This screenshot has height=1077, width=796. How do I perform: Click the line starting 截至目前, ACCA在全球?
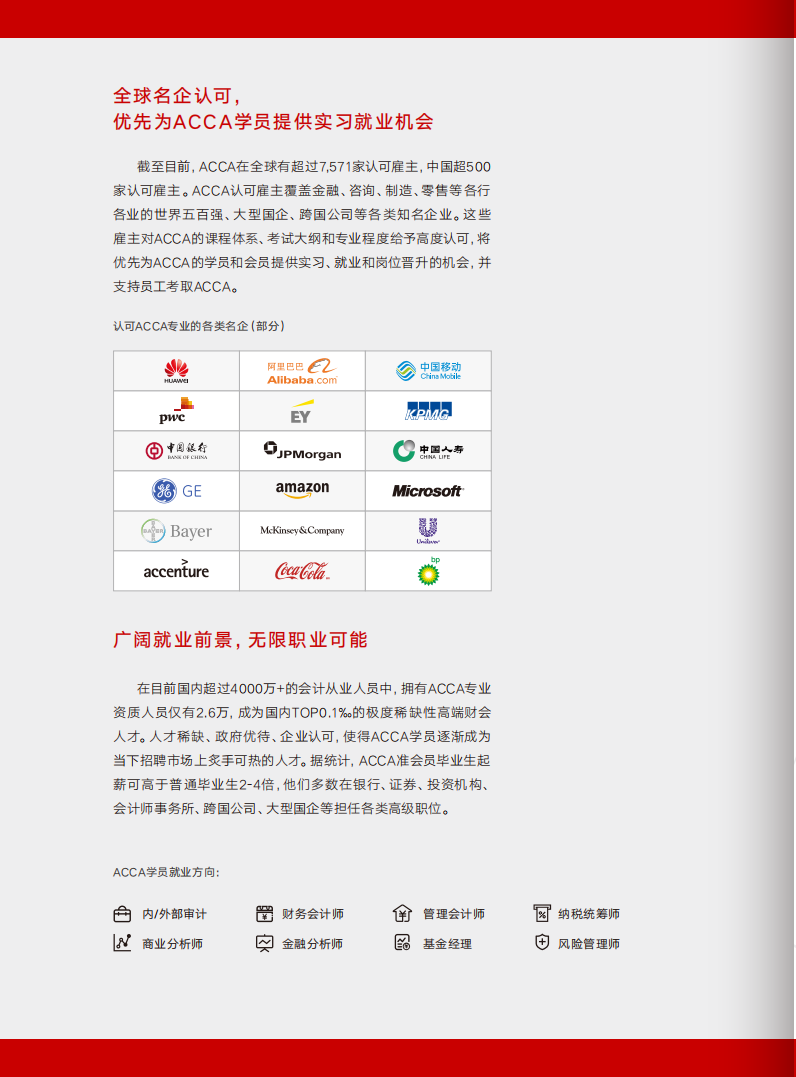314,167
